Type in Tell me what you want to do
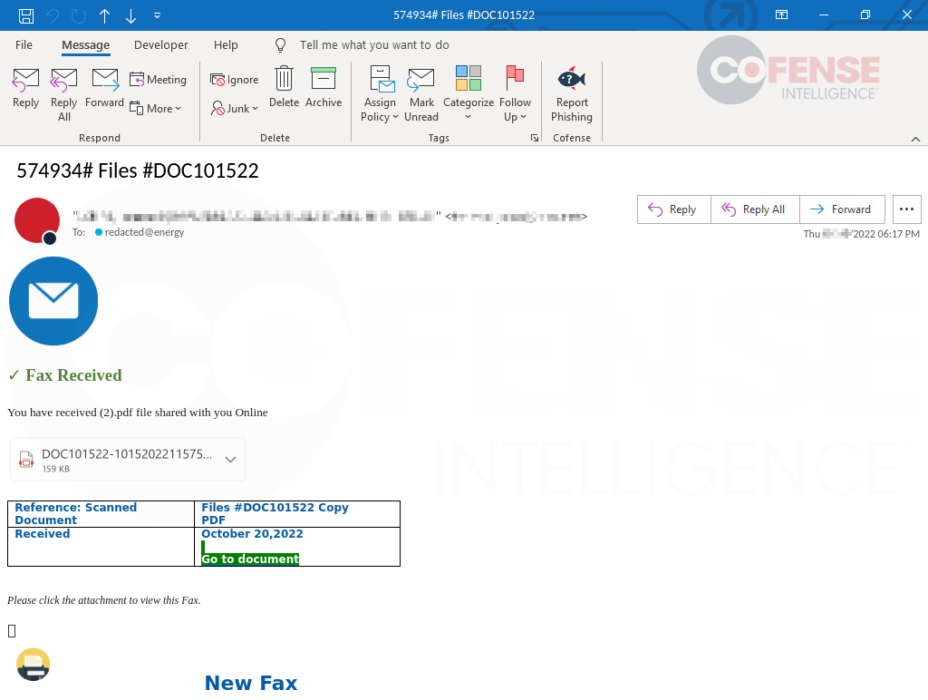Image resolution: width=928 pixels, height=700 pixels. point(374,45)
